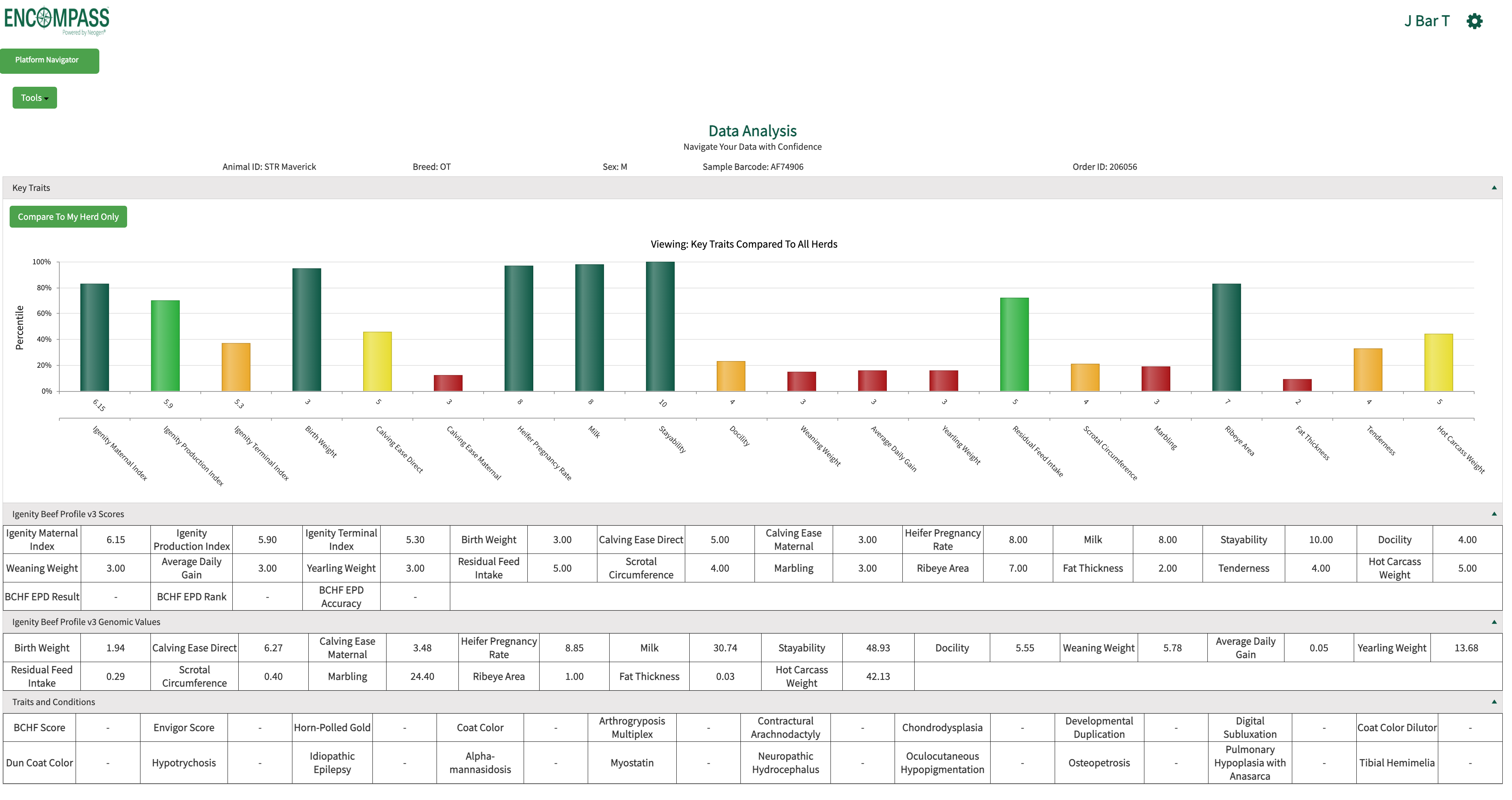Click Milk genomic value 30.74
The image size is (1512, 800).
(725, 648)
